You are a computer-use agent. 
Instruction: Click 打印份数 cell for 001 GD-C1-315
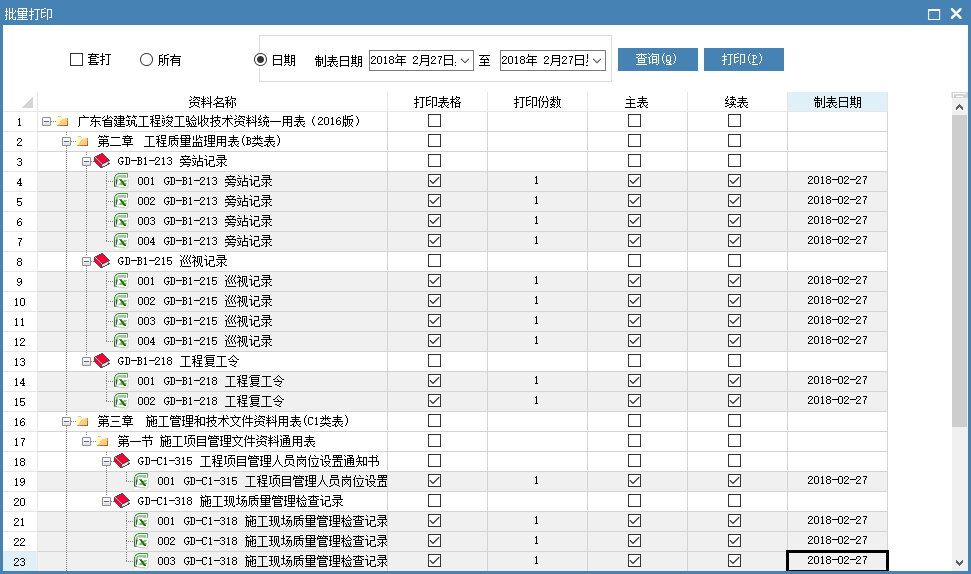pos(538,481)
